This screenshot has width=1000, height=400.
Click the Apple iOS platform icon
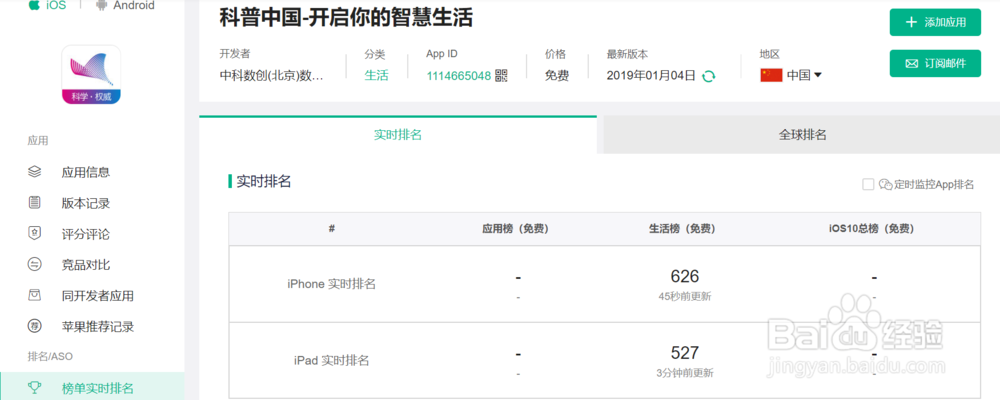[x=34, y=5]
